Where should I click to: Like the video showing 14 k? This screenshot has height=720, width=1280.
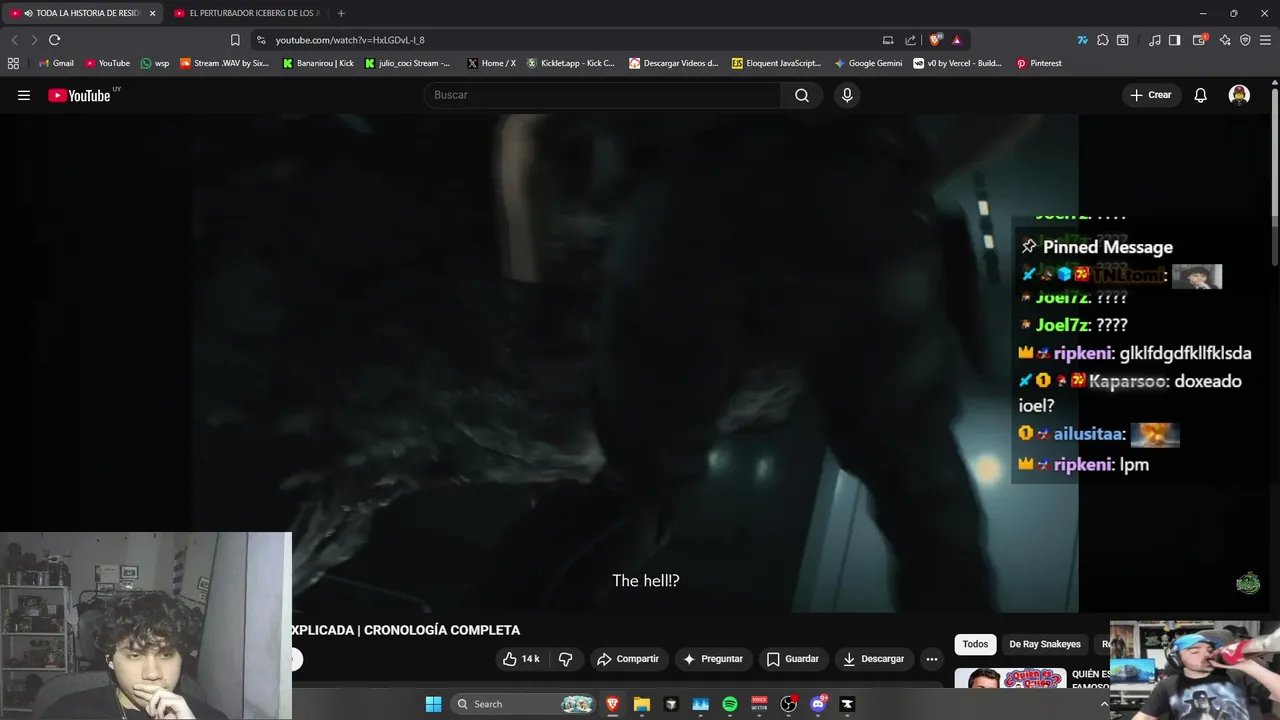click(521, 659)
